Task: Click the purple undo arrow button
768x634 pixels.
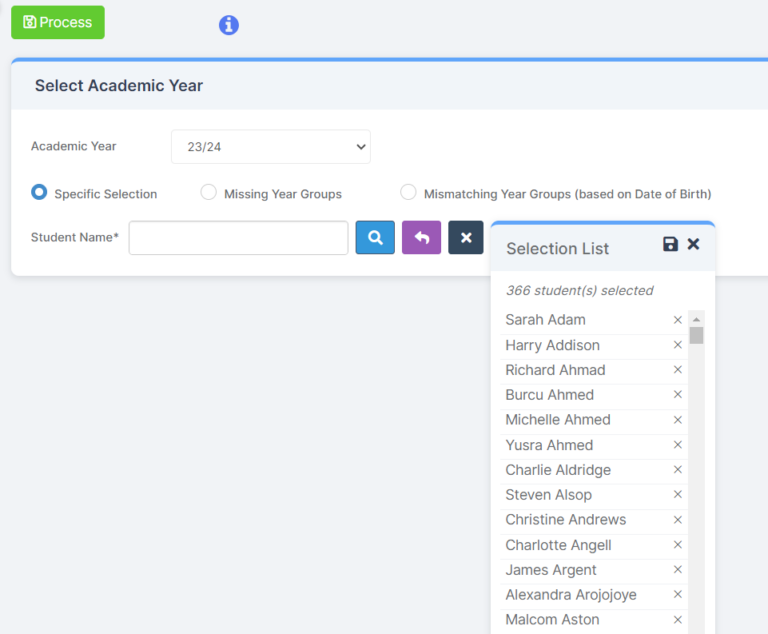Action: (x=421, y=238)
